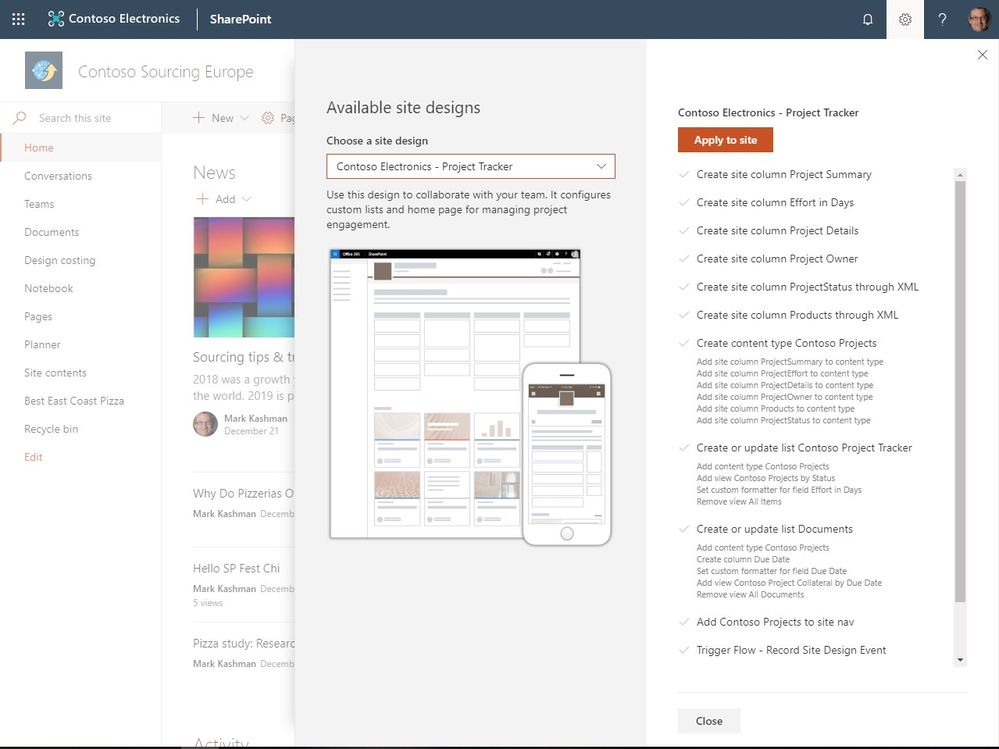This screenshot has width=999, height=749.
Task: Click the plus icon next to New
Action: click(199, 118)
